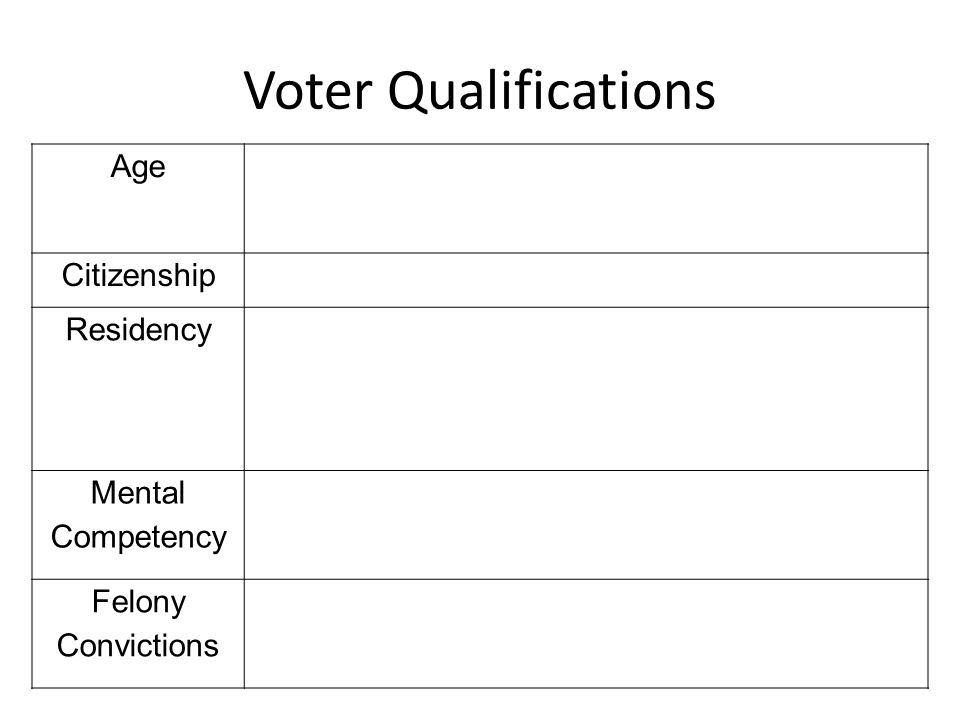Click the blank cell next to Mental Competency
The image size is (960, 720).
[586, 525]
